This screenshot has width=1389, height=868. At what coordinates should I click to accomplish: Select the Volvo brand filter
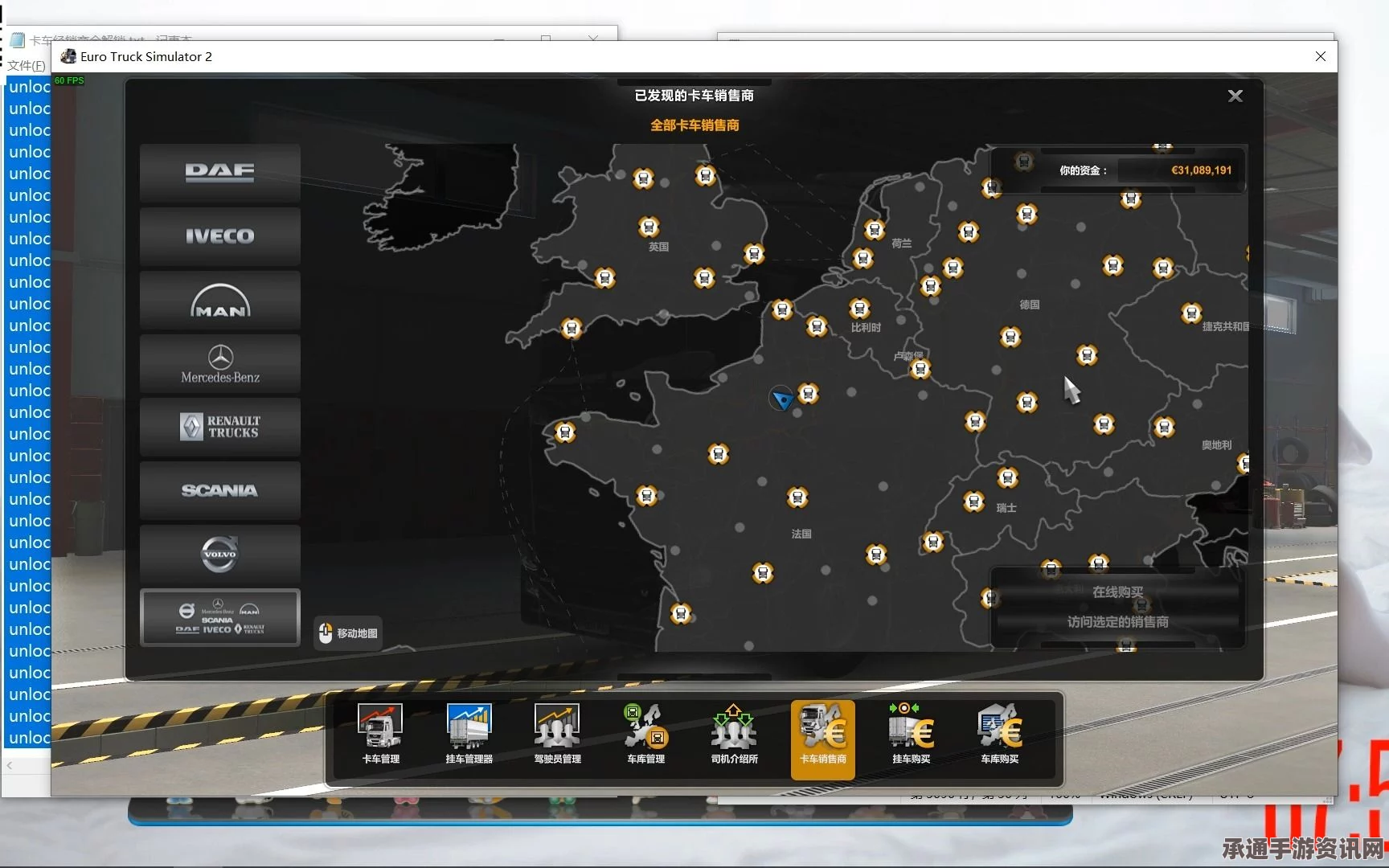pyautogui.click(x=220, y=554)
